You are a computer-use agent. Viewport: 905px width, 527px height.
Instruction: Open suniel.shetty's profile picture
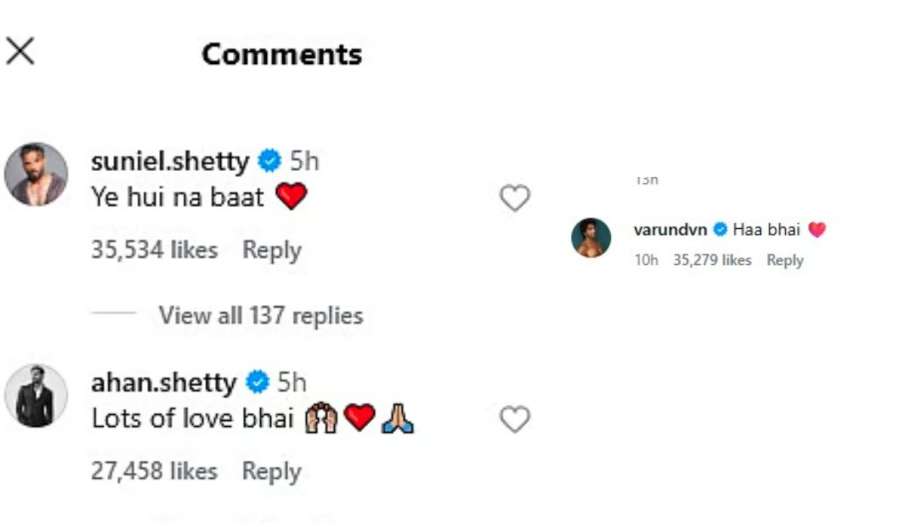[36, 174]
